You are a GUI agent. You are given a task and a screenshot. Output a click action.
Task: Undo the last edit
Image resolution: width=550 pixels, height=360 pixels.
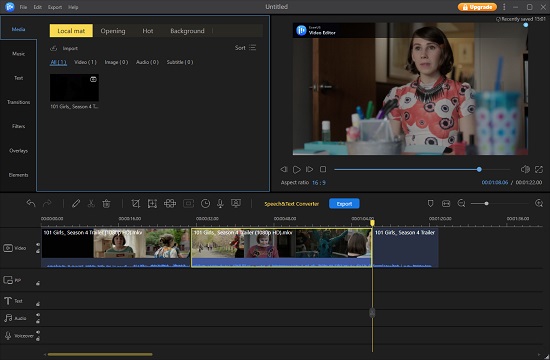click(x=31, y=203)
